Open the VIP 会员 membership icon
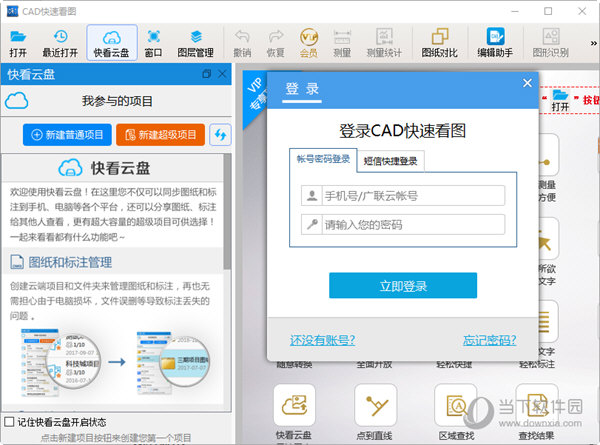 tap(309, 43)
